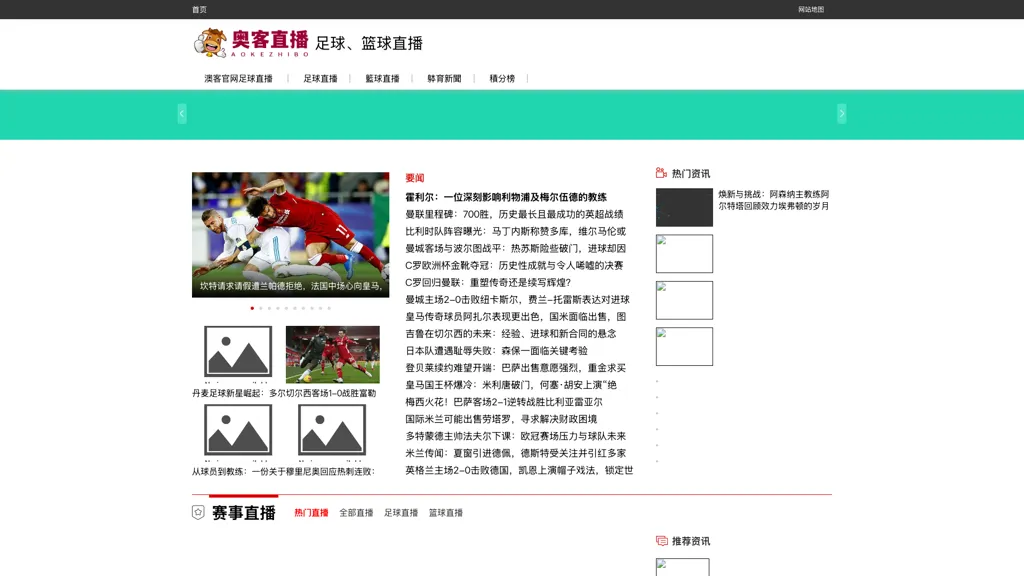Open the 焕新与挑战 hot news article
This screenshot has height=576, width=1024.
773,200
